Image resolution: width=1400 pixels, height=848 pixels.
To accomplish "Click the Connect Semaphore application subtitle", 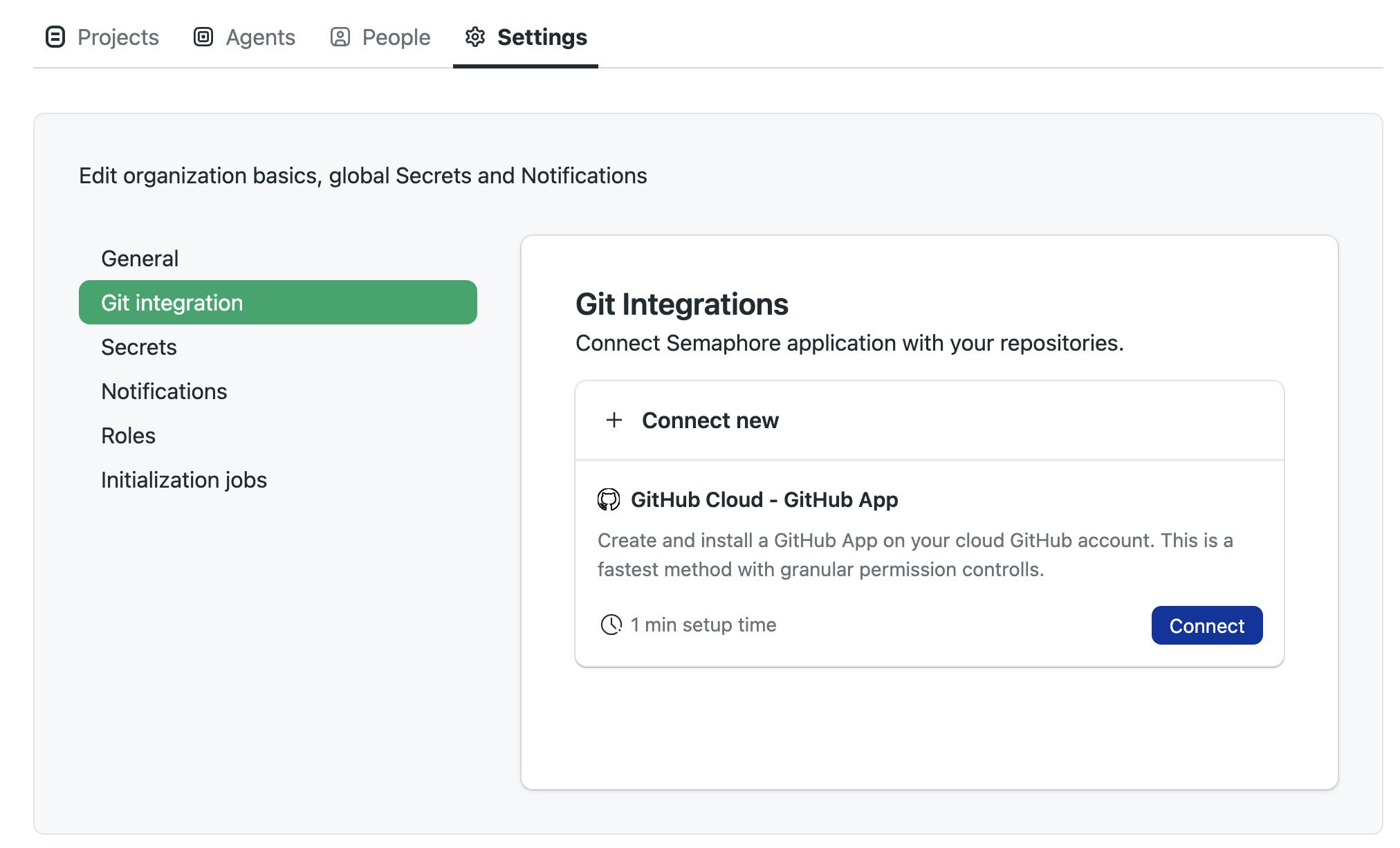I will tap(849, 343).
